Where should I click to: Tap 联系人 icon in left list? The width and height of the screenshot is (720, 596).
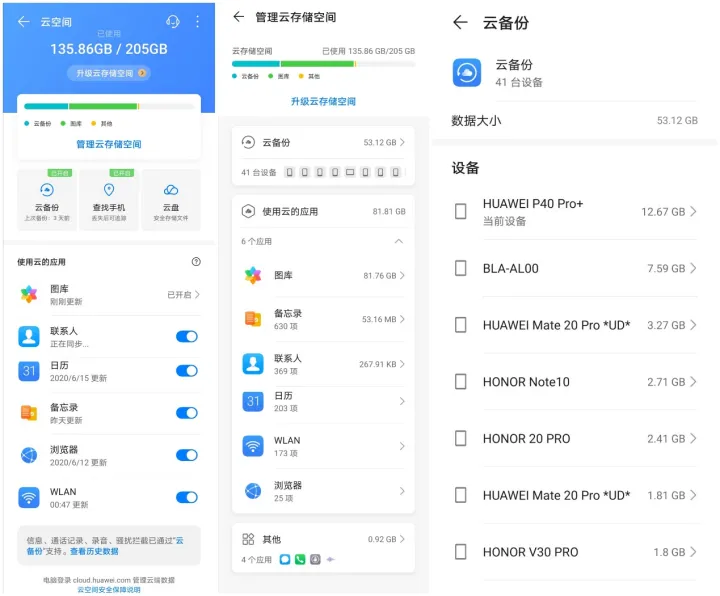pos(29,337)
